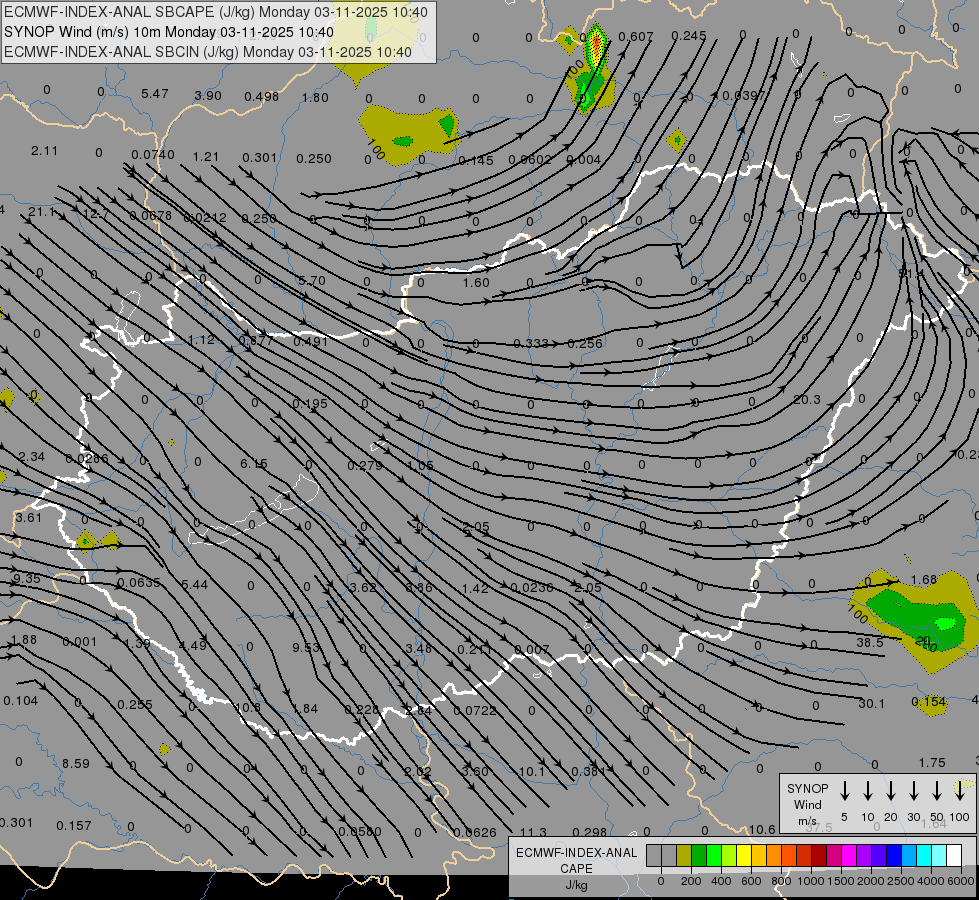Click the 5.47 value near the top left

pyautogui.click(x=154, y=94)
